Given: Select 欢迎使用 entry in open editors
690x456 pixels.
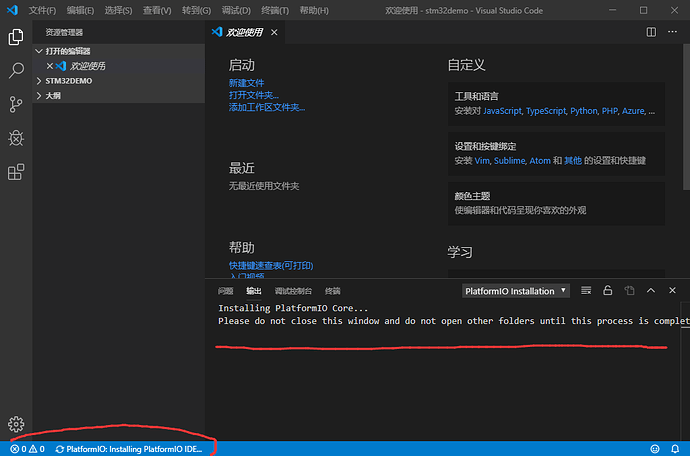Looking at the screenshot, I should (119, 66).
